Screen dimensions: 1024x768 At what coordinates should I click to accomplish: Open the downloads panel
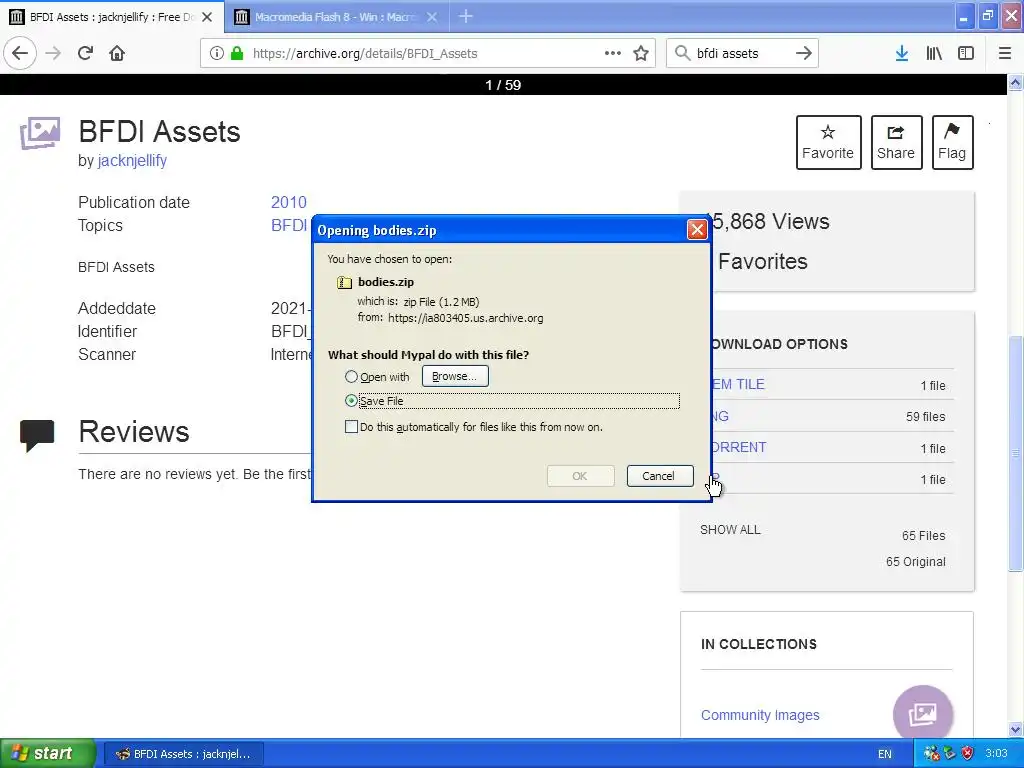902,53
